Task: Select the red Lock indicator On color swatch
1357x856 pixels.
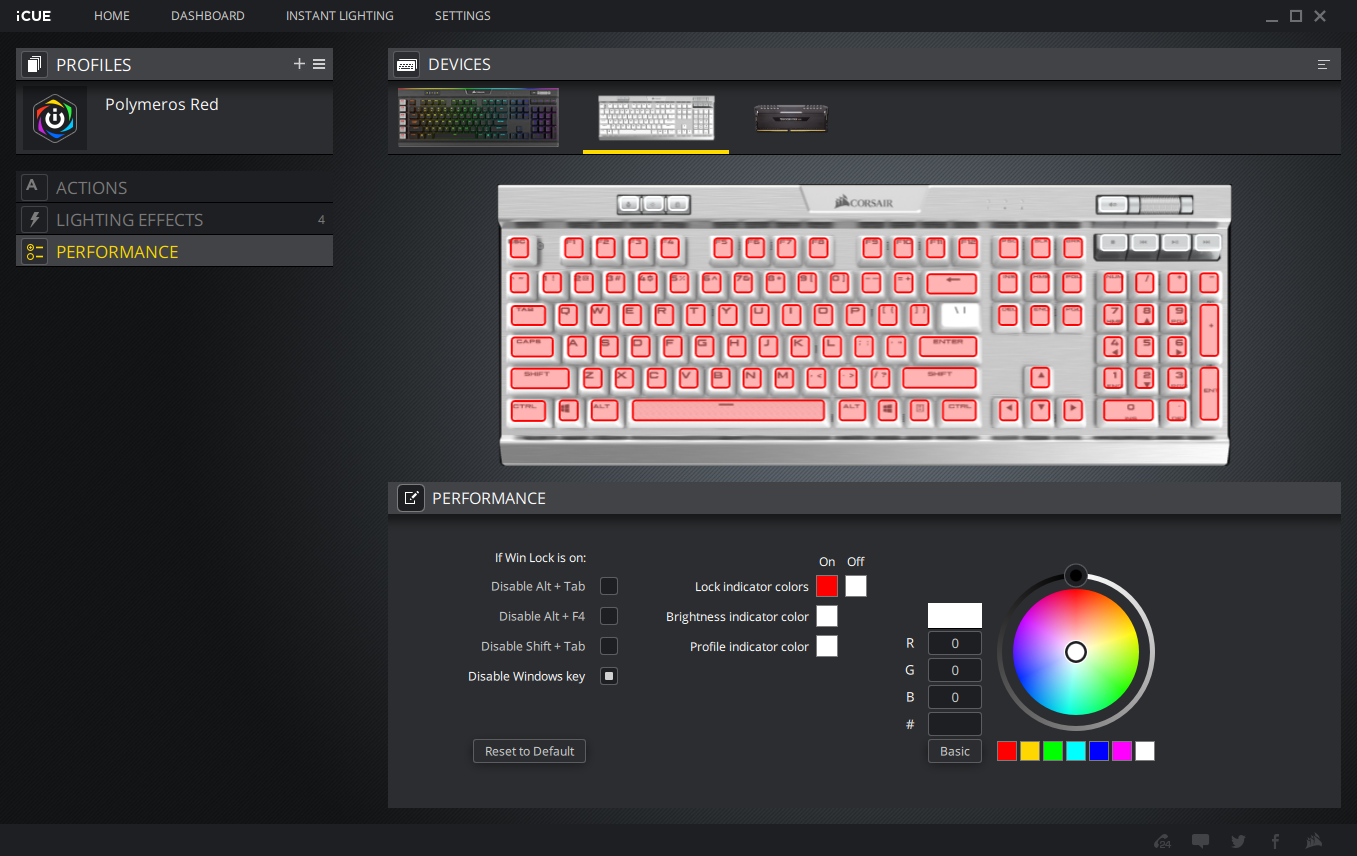Action: [827, 586]
